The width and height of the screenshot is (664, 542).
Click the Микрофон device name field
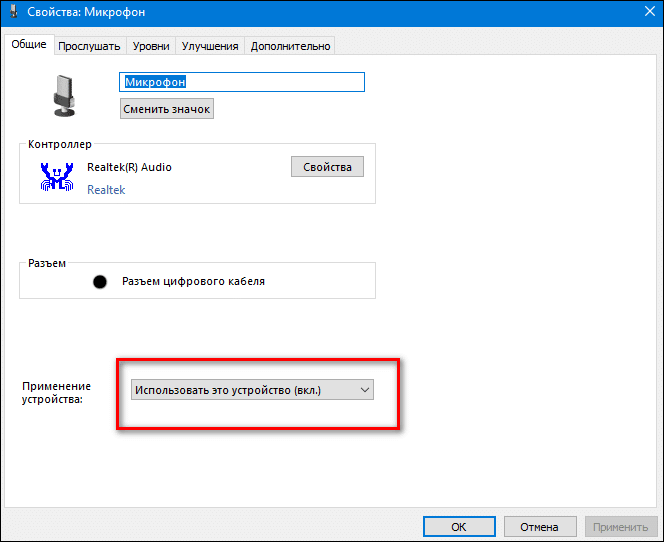[x=242, y=82]
